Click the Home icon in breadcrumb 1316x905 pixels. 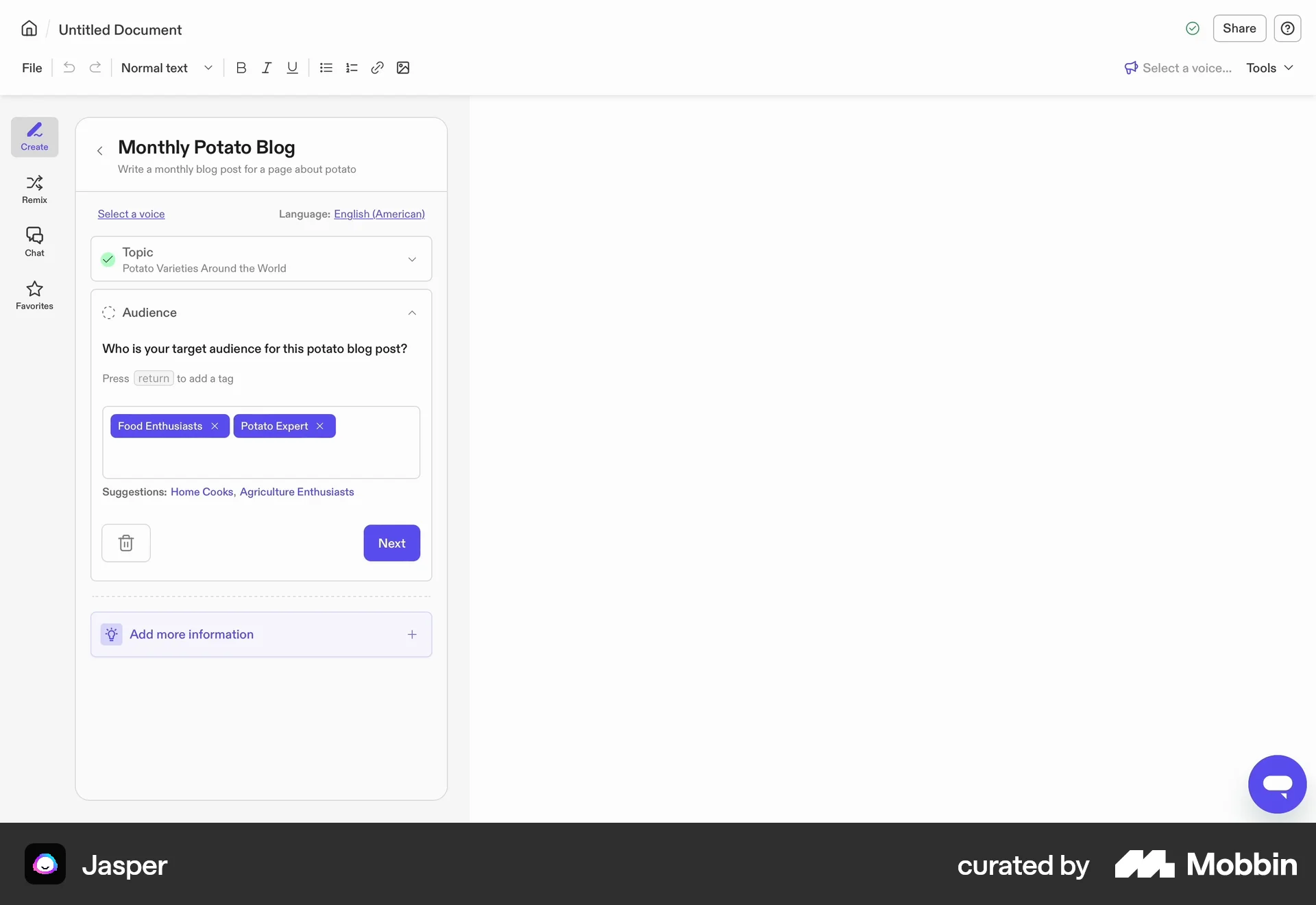(28, 29)
